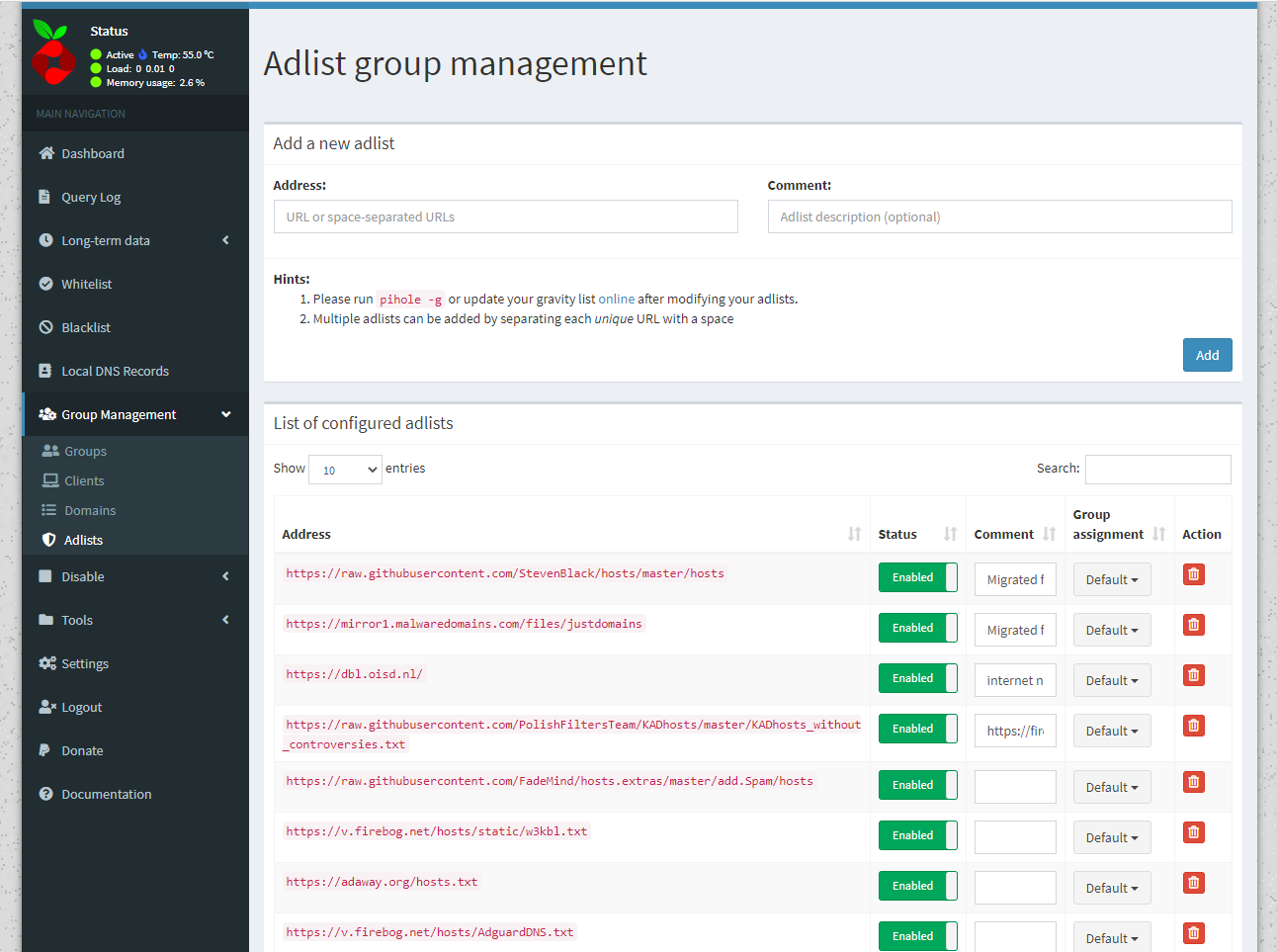
Task: Click the Domains list icon
Action: tap(48, 510)
